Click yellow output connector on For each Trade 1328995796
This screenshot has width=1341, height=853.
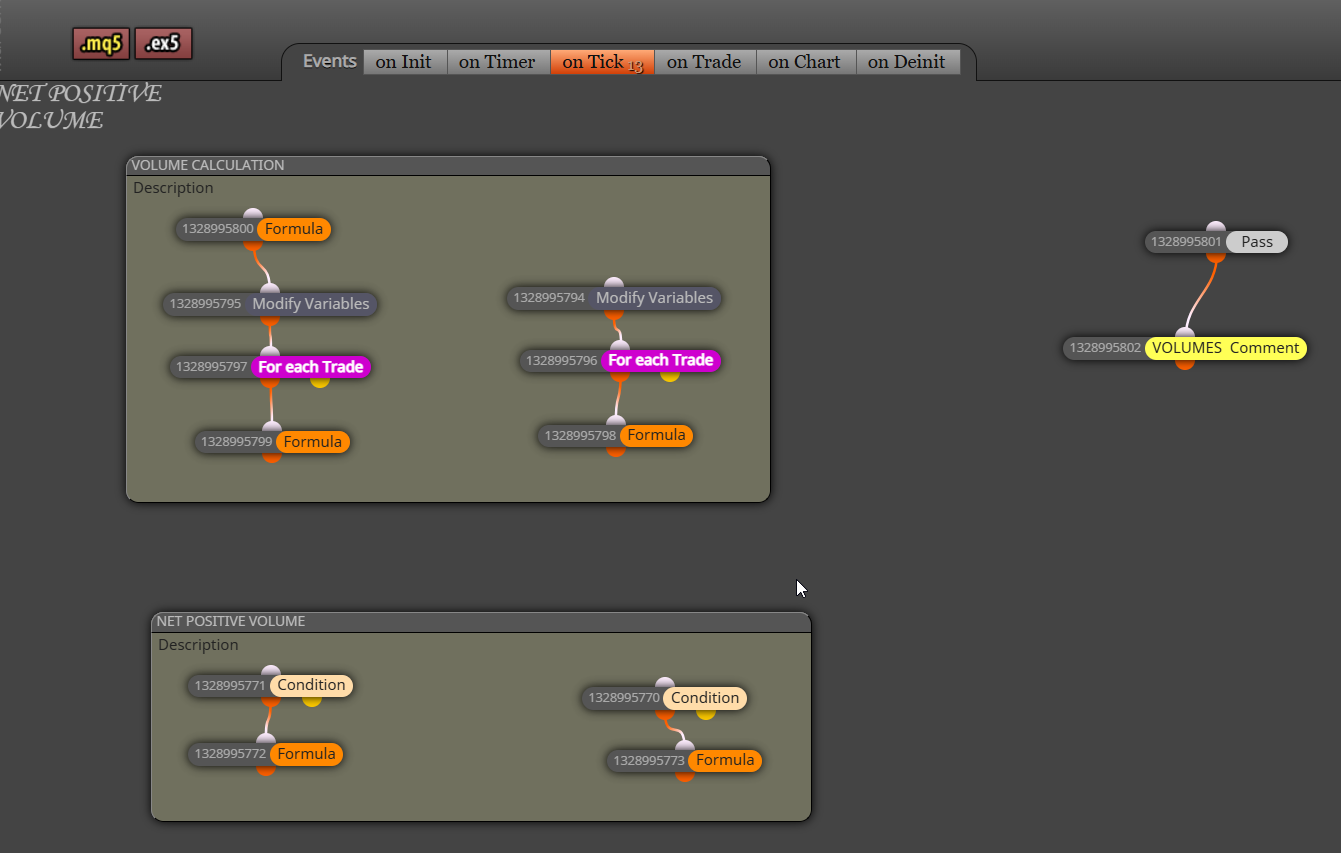[x=670, y=375]
